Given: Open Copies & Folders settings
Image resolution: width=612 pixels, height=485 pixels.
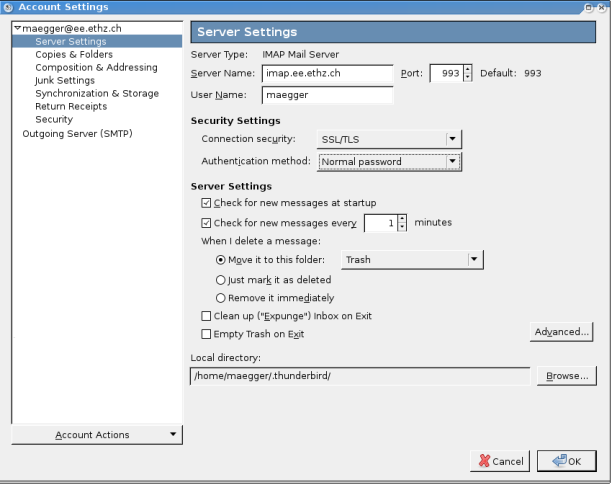Looking at the screenshot, I should point(74,54).
